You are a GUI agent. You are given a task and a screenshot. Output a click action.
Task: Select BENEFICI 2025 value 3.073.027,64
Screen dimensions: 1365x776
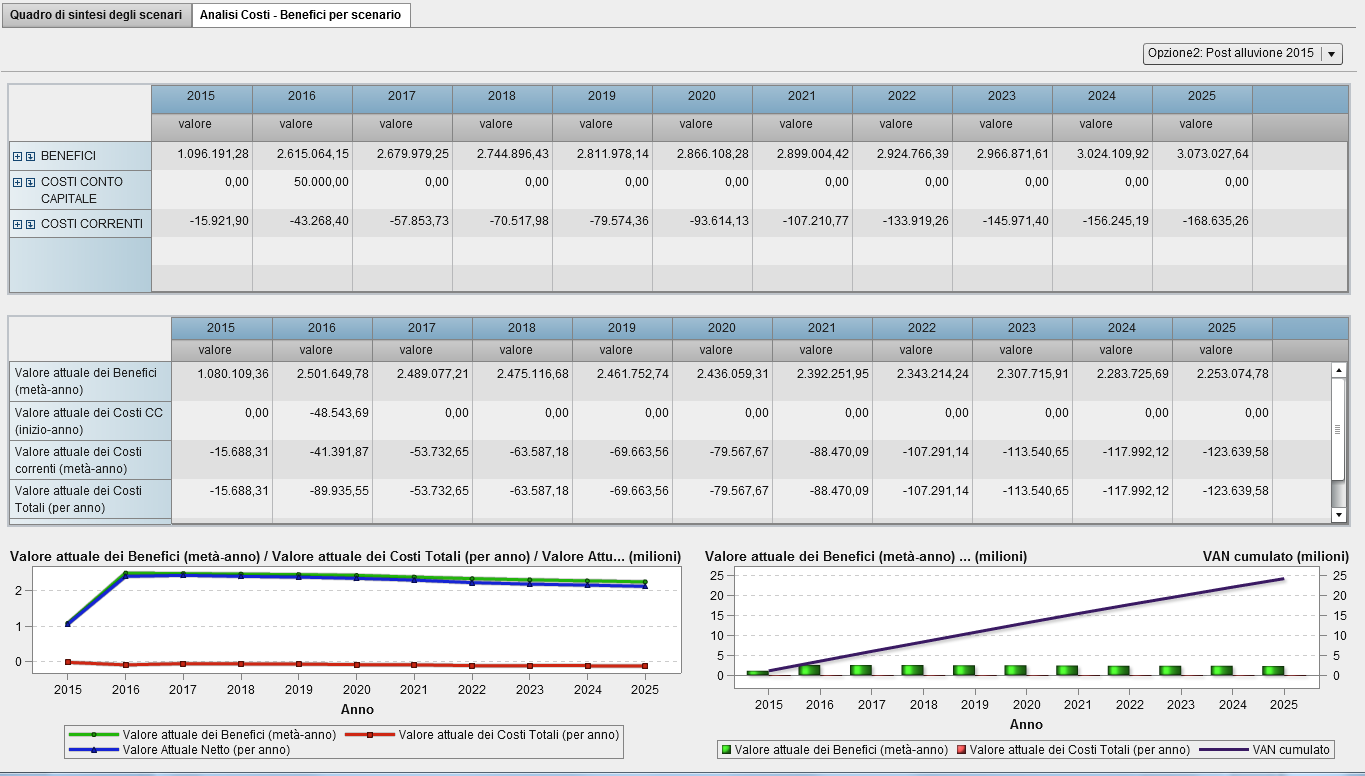(x=1202, y=153)
